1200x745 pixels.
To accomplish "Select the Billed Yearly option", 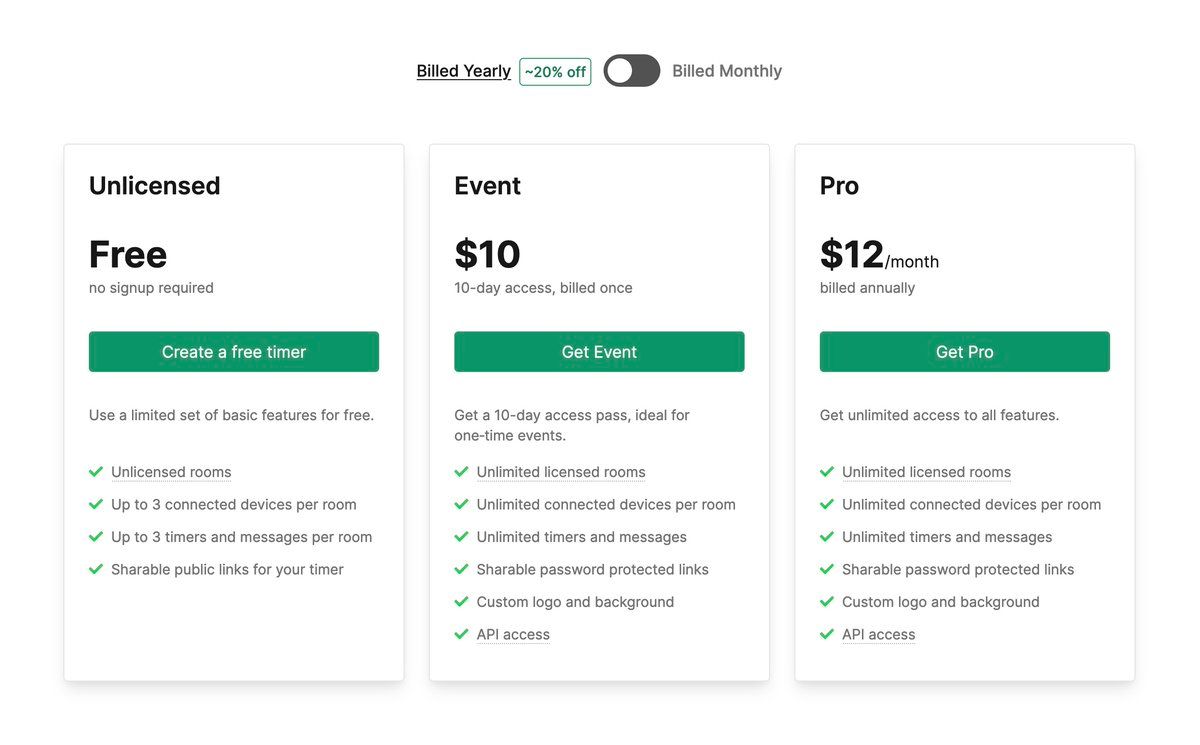I will coord(463,71).
